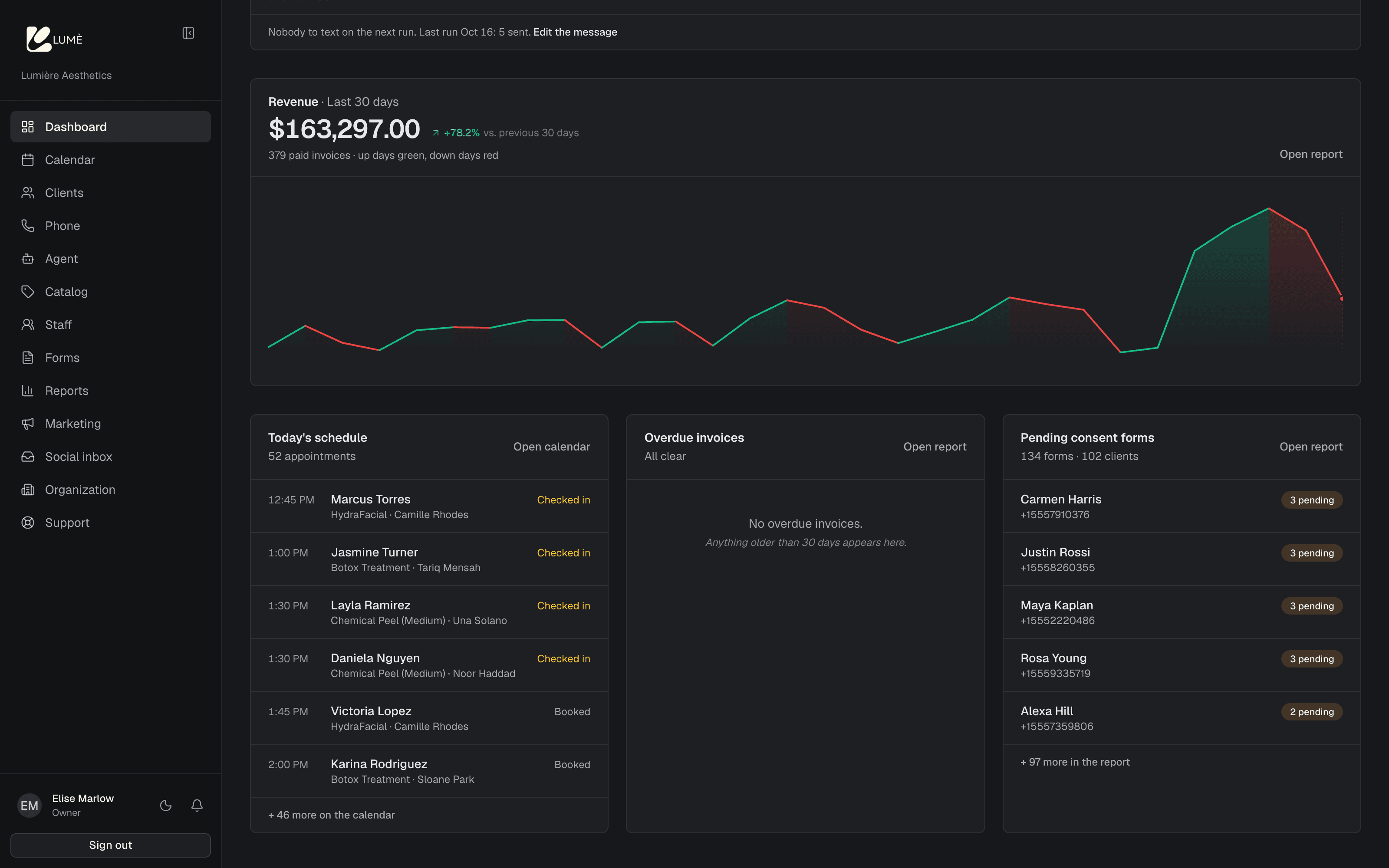The image size is (1389, 868).
Task: Open the Dashboard menu item
Action: 111,127
